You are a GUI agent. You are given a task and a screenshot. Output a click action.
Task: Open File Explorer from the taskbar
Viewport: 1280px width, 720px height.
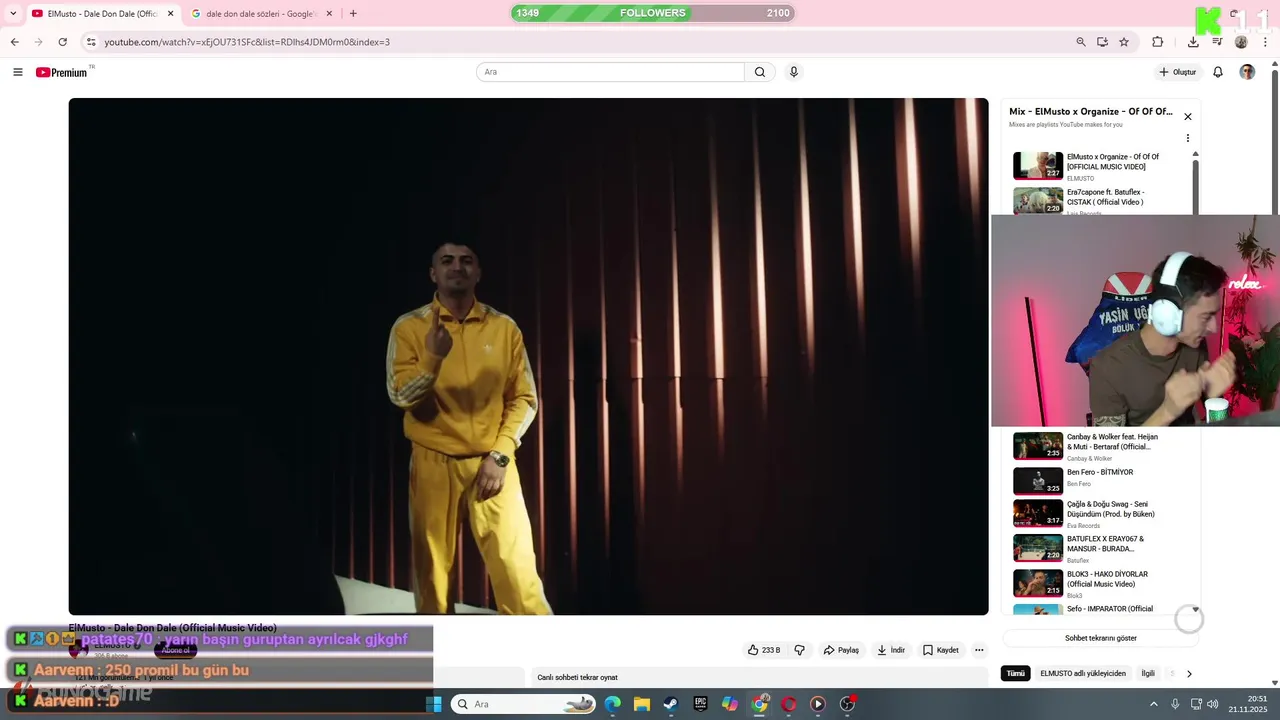click(642, 704)
